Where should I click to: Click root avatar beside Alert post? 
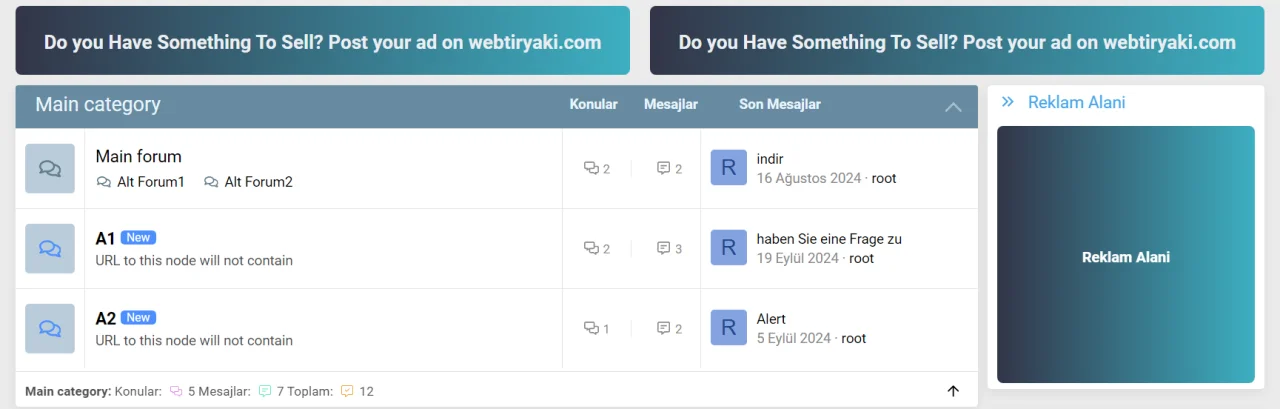[x=728, y=328]
